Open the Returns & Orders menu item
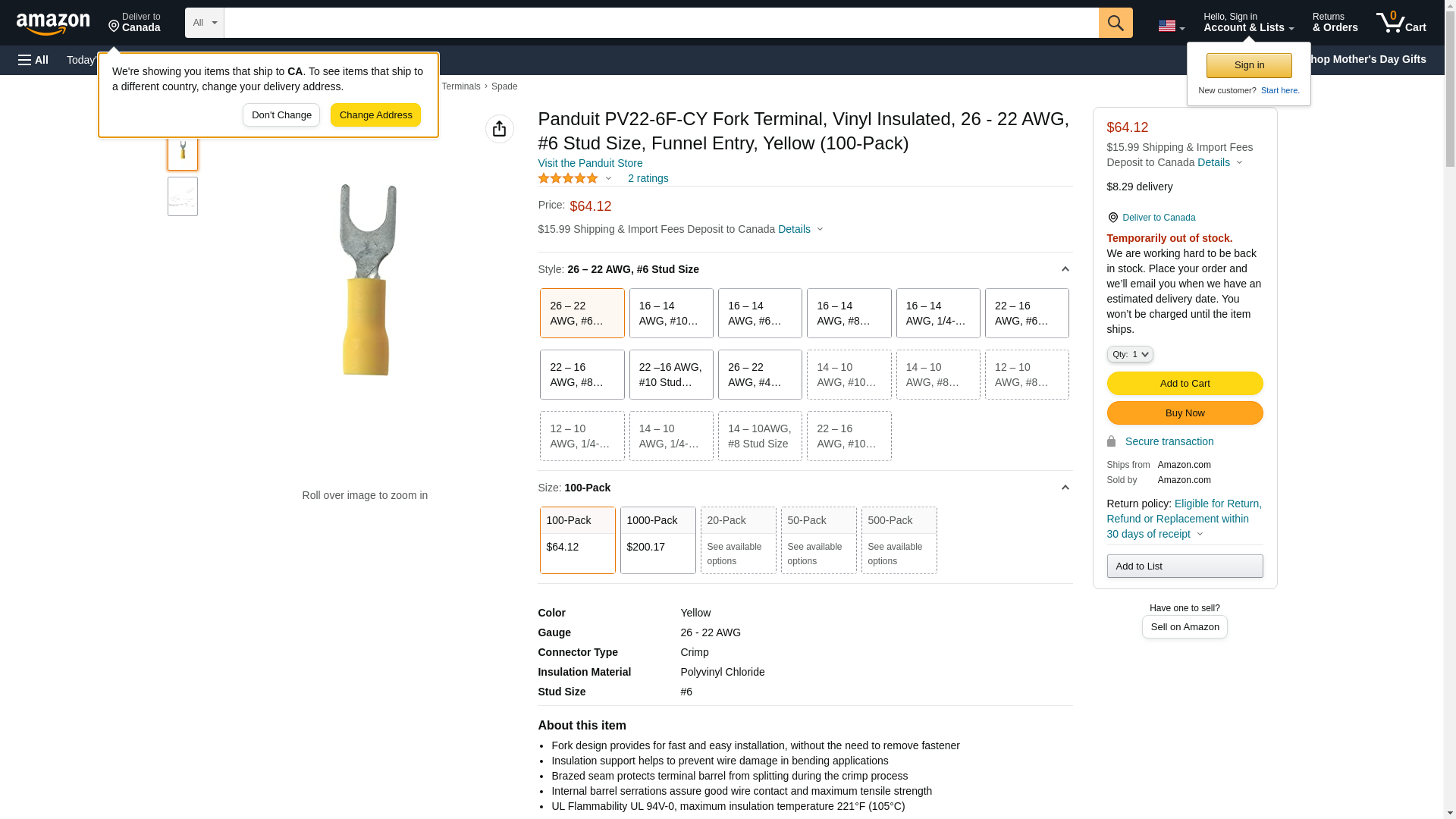This screenshot has height=819, width=1456. pyautogui.click(x=1335, y=23)
